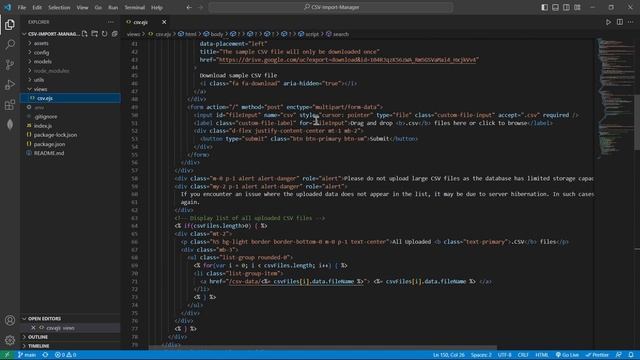The image size is (640, 360).
Task: Open the MongoDB leaf icon view
Action: click(10, 124)
